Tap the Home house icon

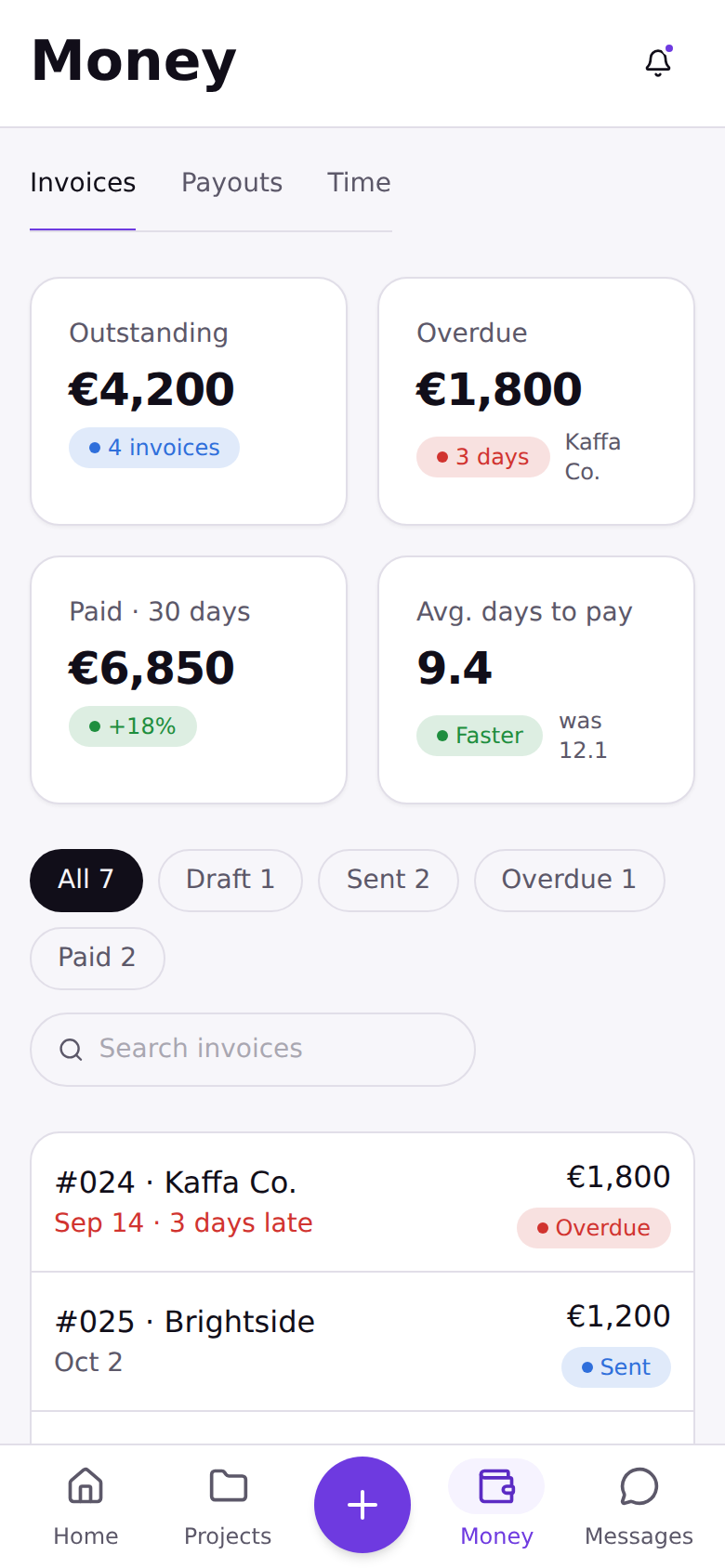pos(86,1486)
